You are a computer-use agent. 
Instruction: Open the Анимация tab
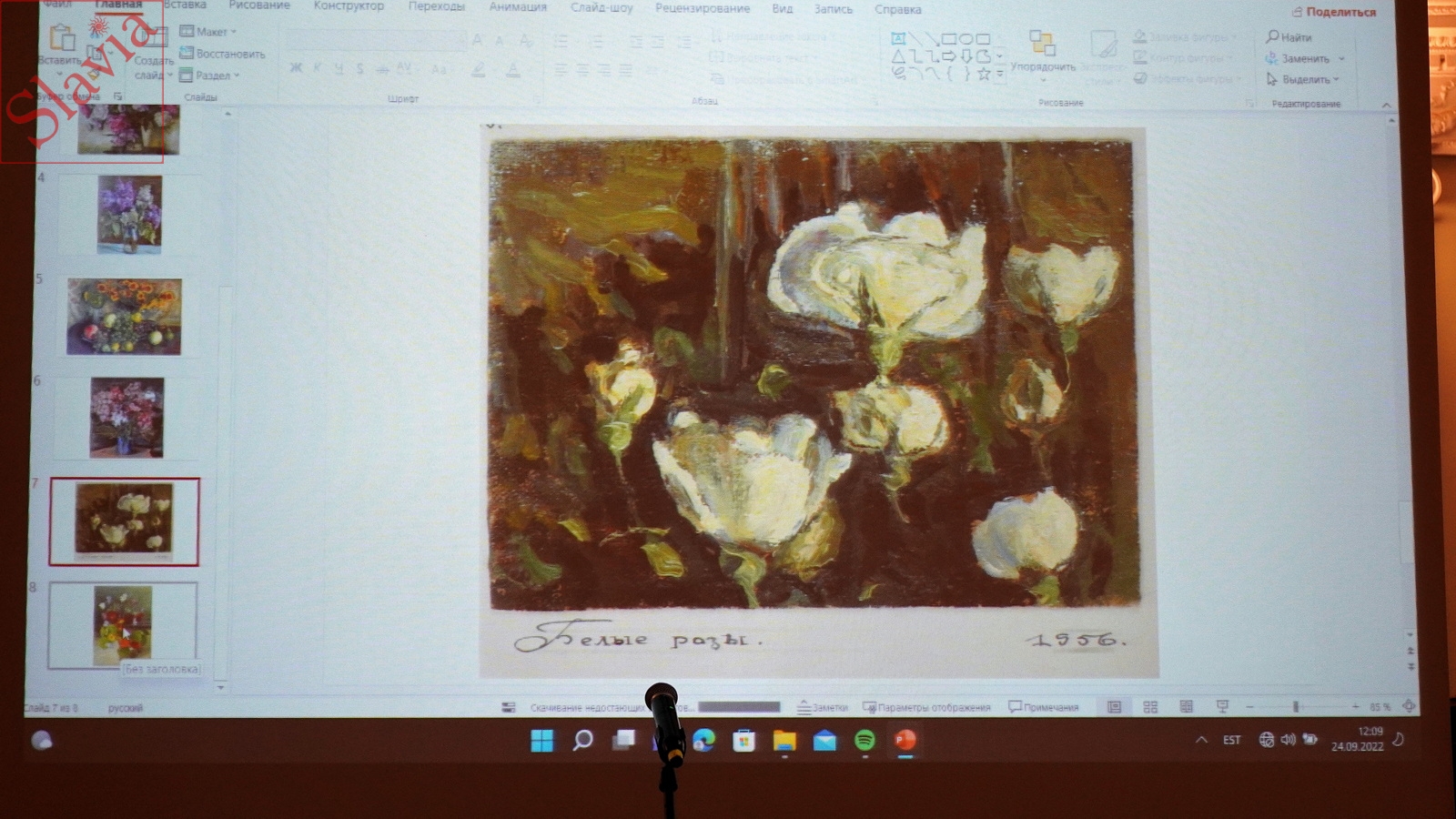518,7
